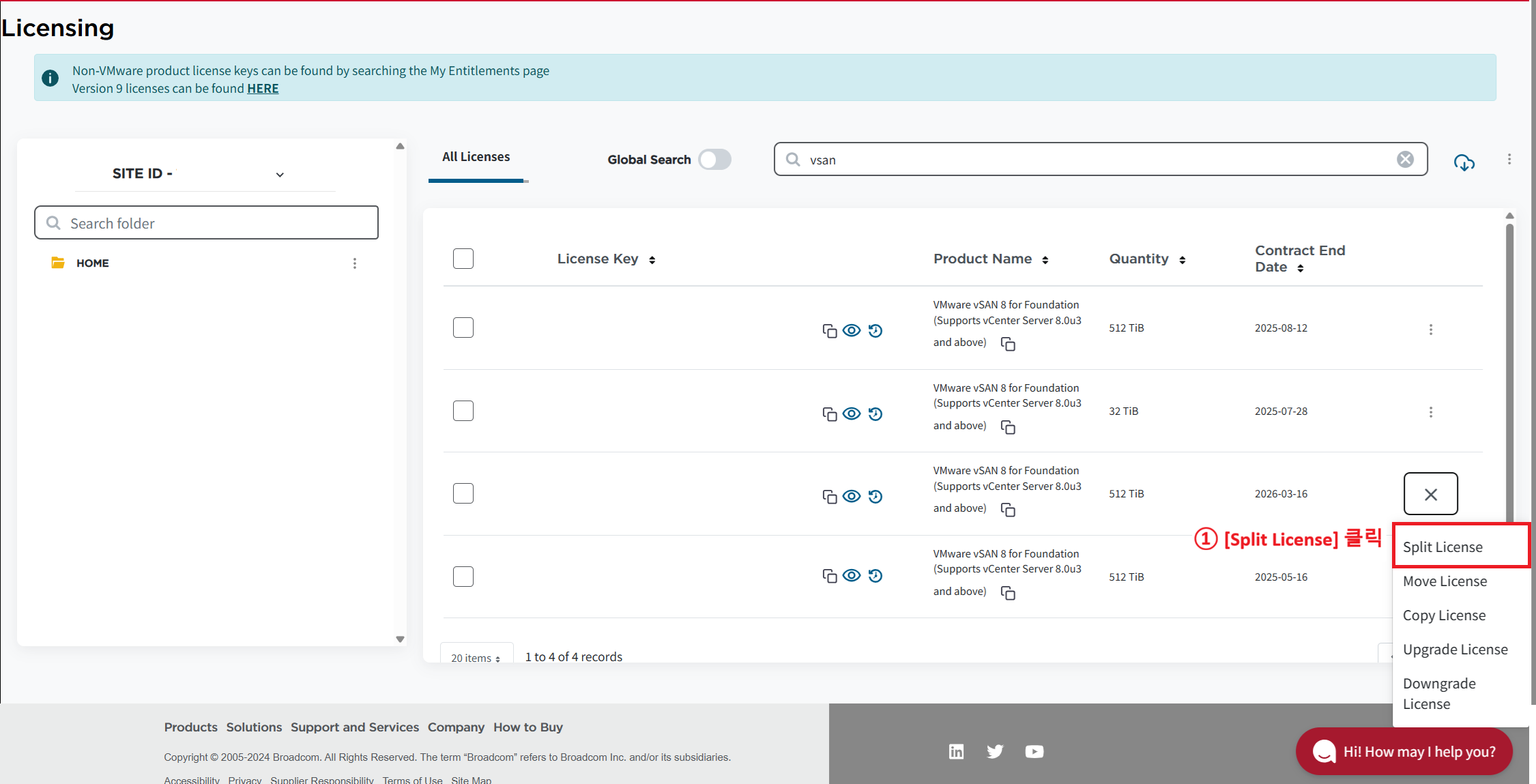This screenshot has width=1536, height=784.
Task: Click the download licenses cloud icon
Action: 1464,162
